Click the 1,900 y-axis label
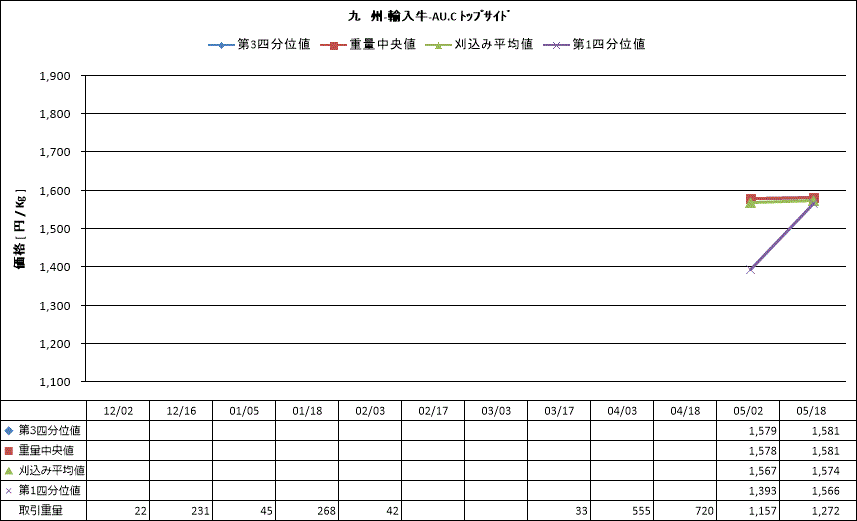 click(x=55, y=76)
